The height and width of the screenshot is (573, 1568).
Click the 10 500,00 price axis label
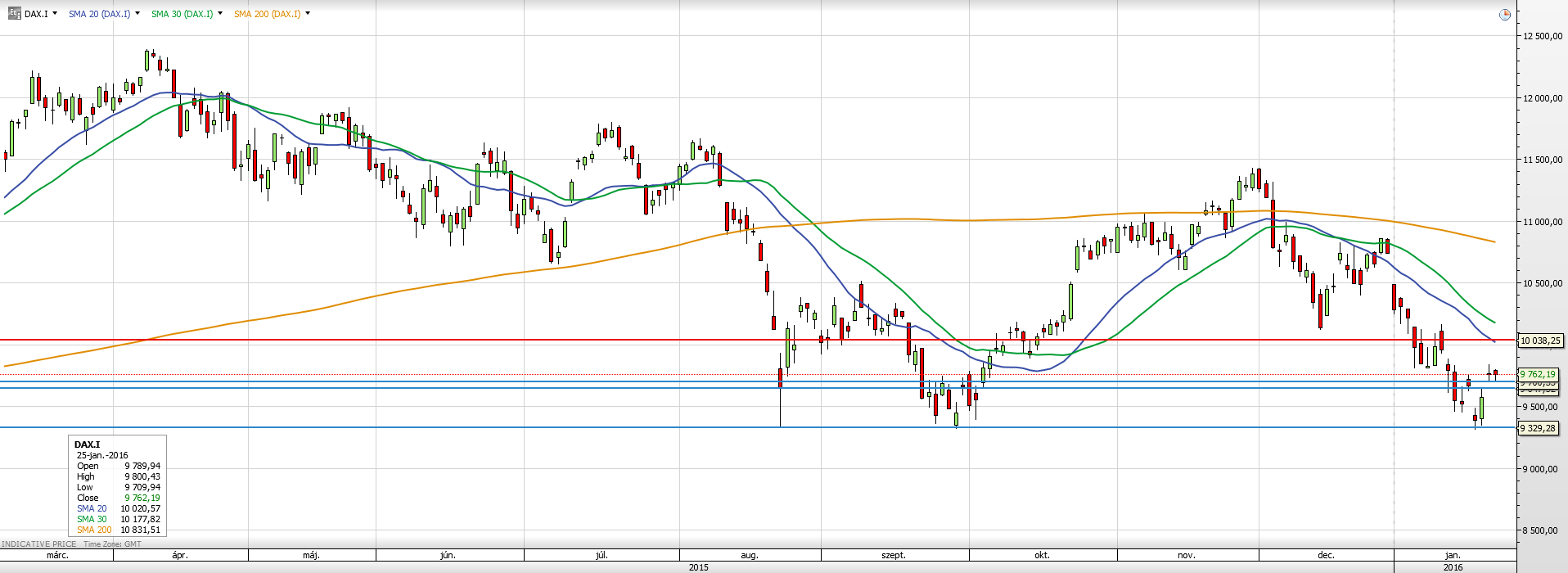pyautogui.click(x=1543, y=283)
